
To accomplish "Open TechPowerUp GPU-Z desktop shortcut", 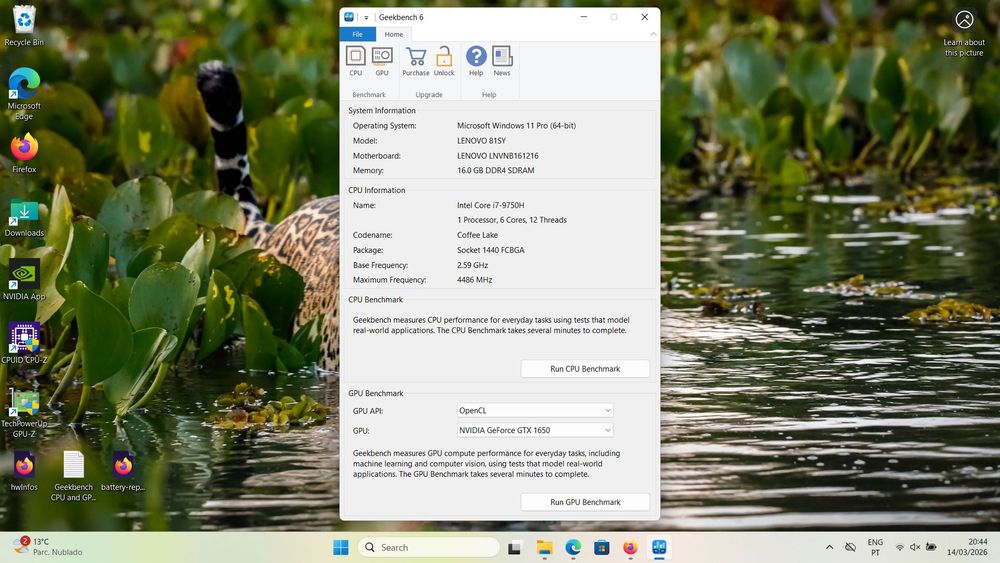I will [24, 412].
